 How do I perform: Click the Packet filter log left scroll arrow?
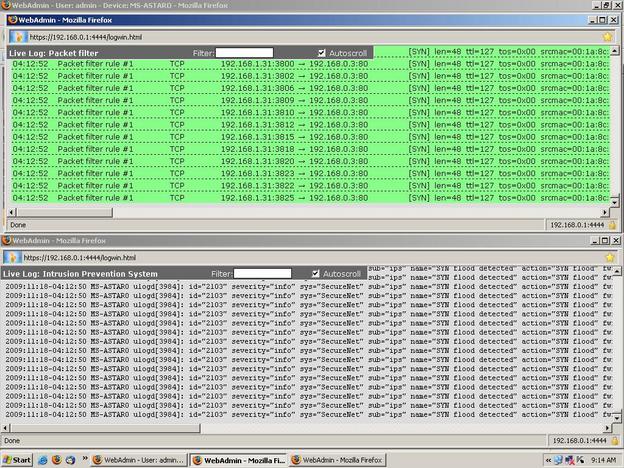pos(12,213)
